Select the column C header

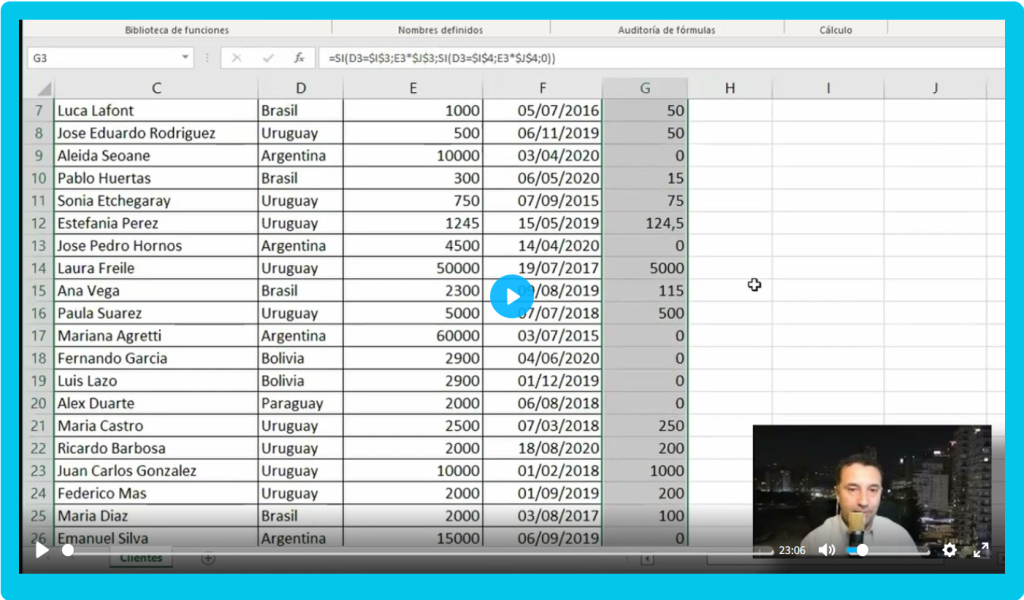point(156,88)
